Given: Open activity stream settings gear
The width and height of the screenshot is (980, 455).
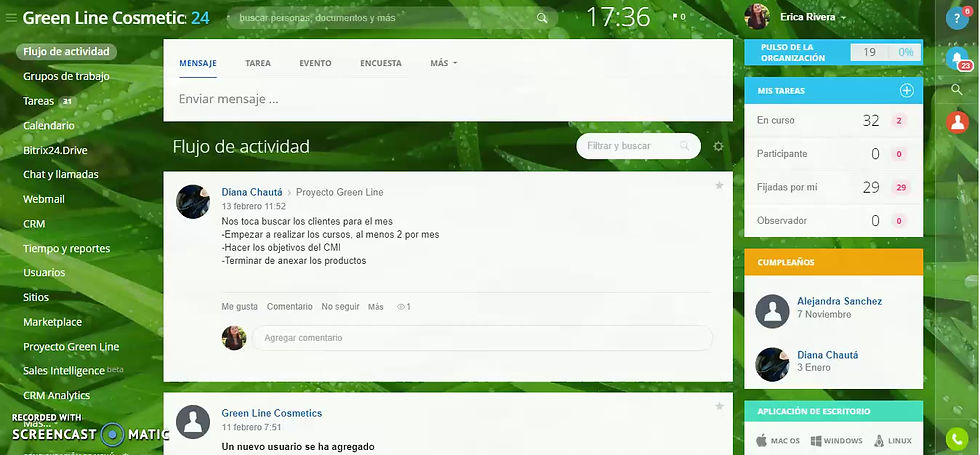Looking at the screenshot, I should click(x=718, y=146).
